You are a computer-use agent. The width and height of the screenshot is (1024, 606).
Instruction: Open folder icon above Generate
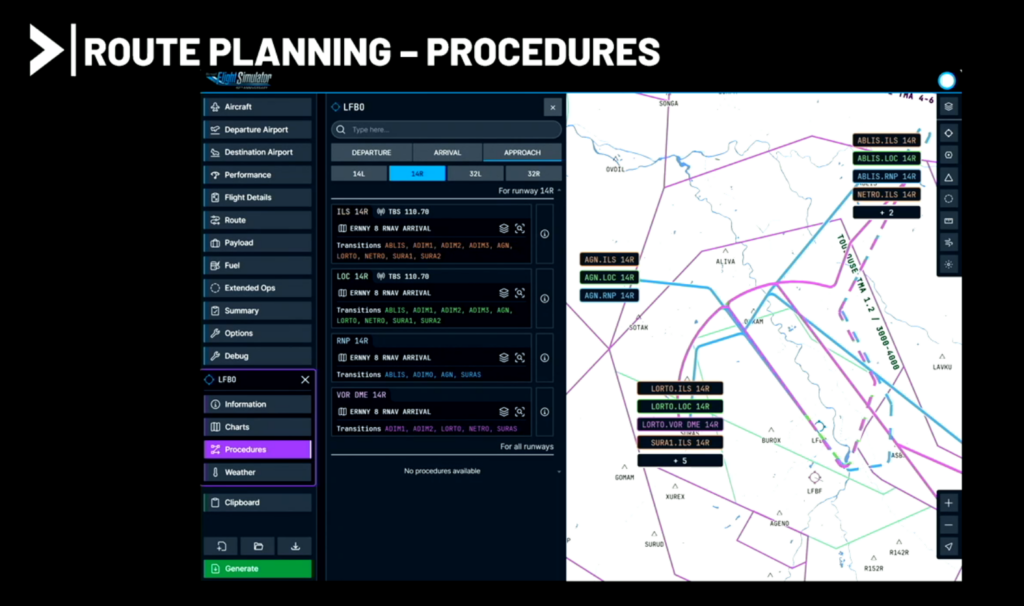pyautogui.click(x=257, y=546)
